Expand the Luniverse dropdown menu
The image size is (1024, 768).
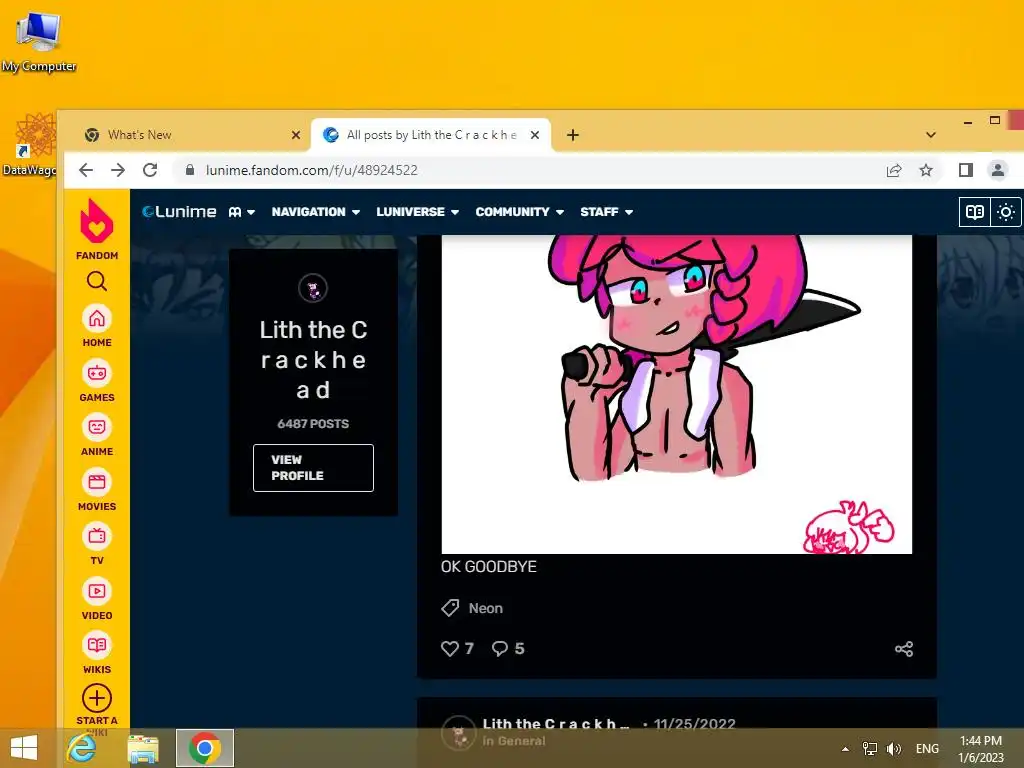(x=418, y=212)
